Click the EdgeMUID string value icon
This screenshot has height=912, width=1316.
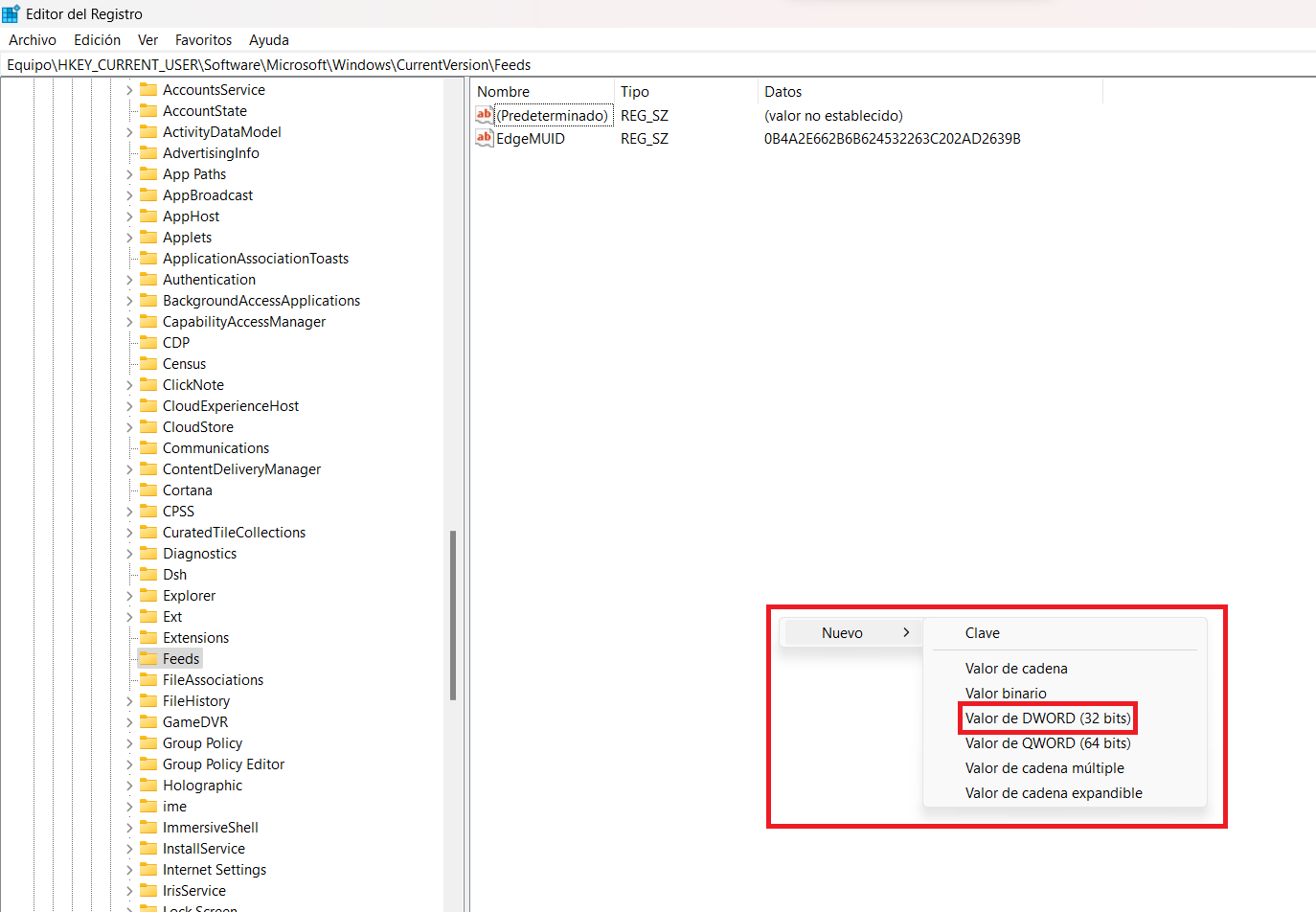coord(485,139)
